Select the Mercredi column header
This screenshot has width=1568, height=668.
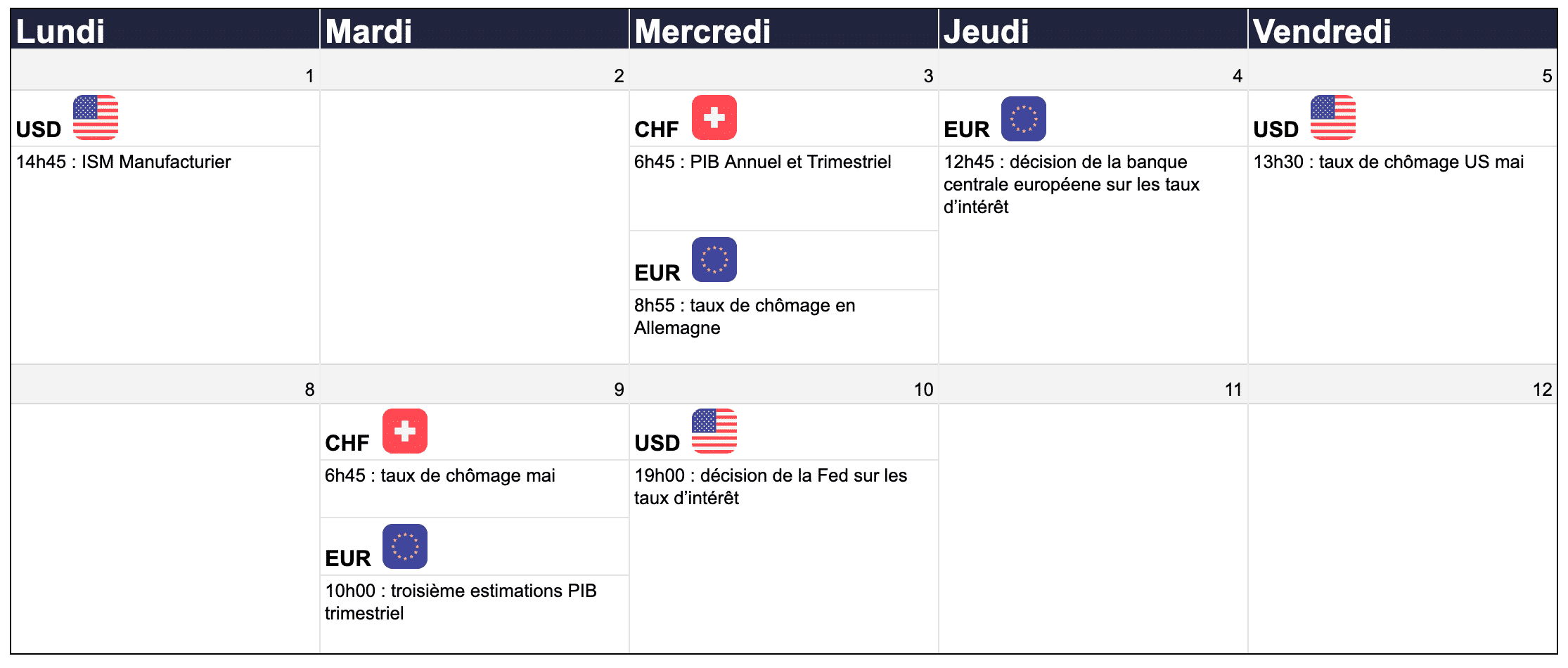coord(784,30)
